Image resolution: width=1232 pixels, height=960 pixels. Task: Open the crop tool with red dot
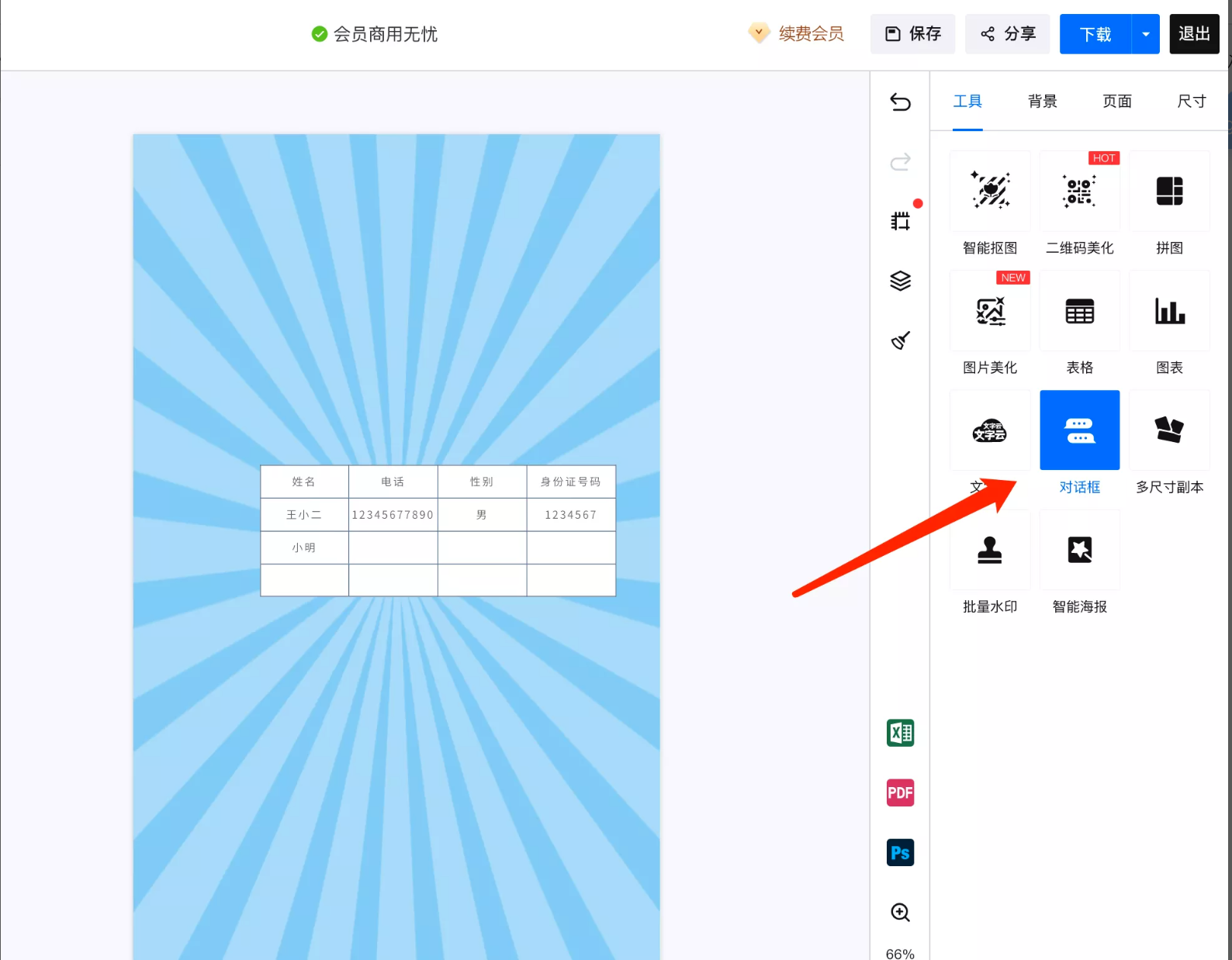pos(901,221)
